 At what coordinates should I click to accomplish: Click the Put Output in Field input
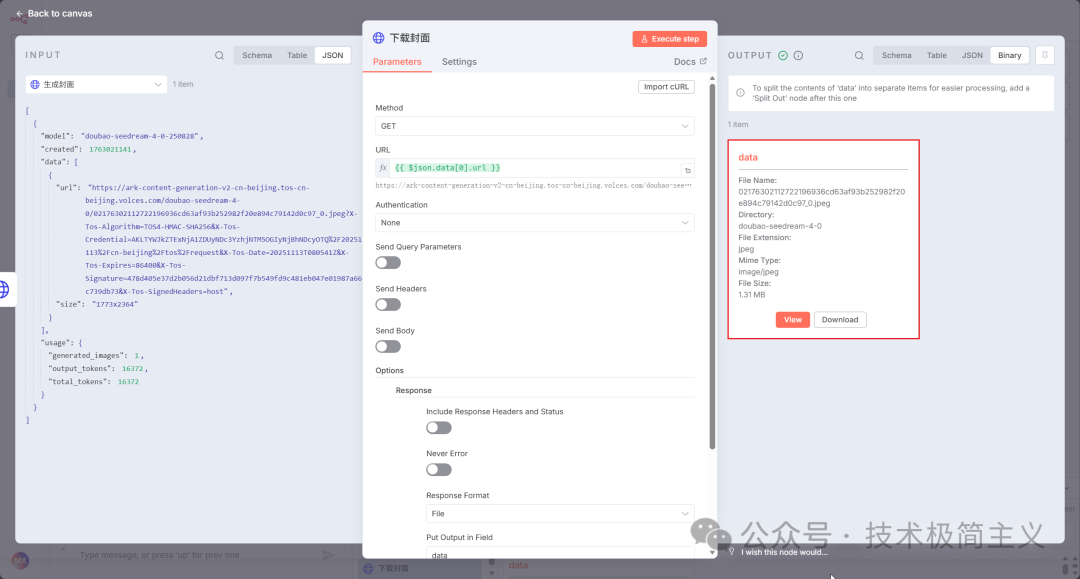point(560,554)
